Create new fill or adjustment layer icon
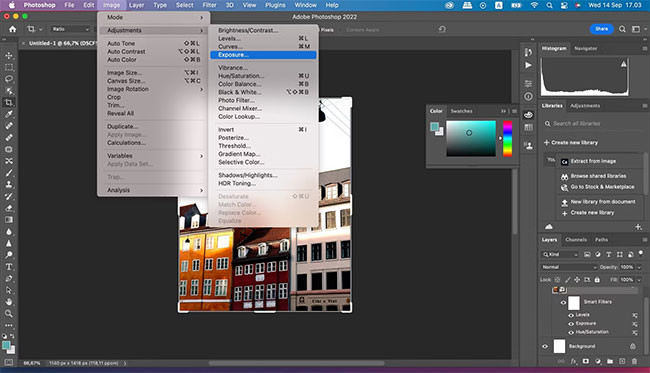The image size is (650, 373). click(x=598, y=361)
